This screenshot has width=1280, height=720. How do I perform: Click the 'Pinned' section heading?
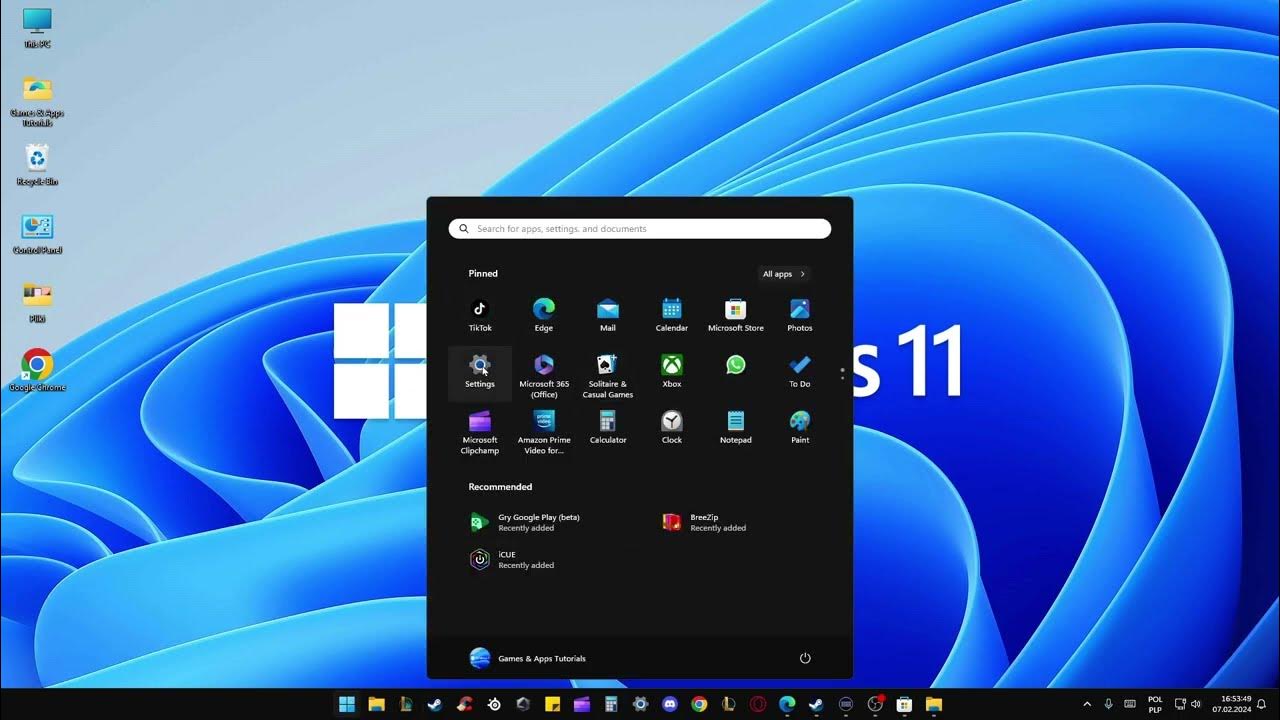point(483,274)
